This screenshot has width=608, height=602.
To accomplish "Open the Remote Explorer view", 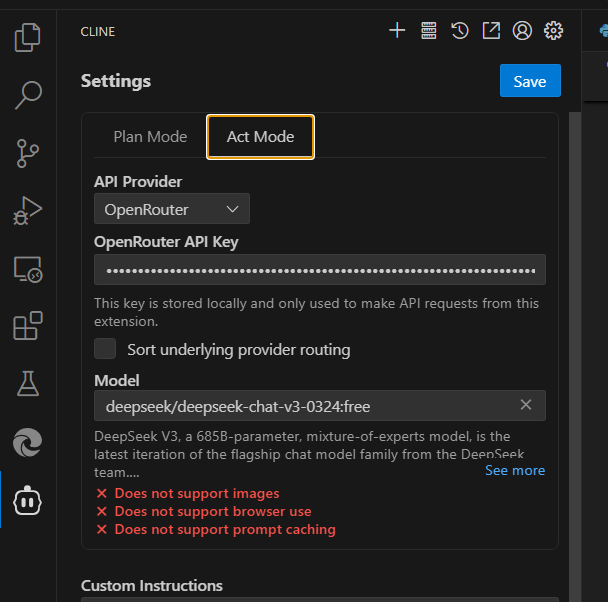I will tap(28, 268).
